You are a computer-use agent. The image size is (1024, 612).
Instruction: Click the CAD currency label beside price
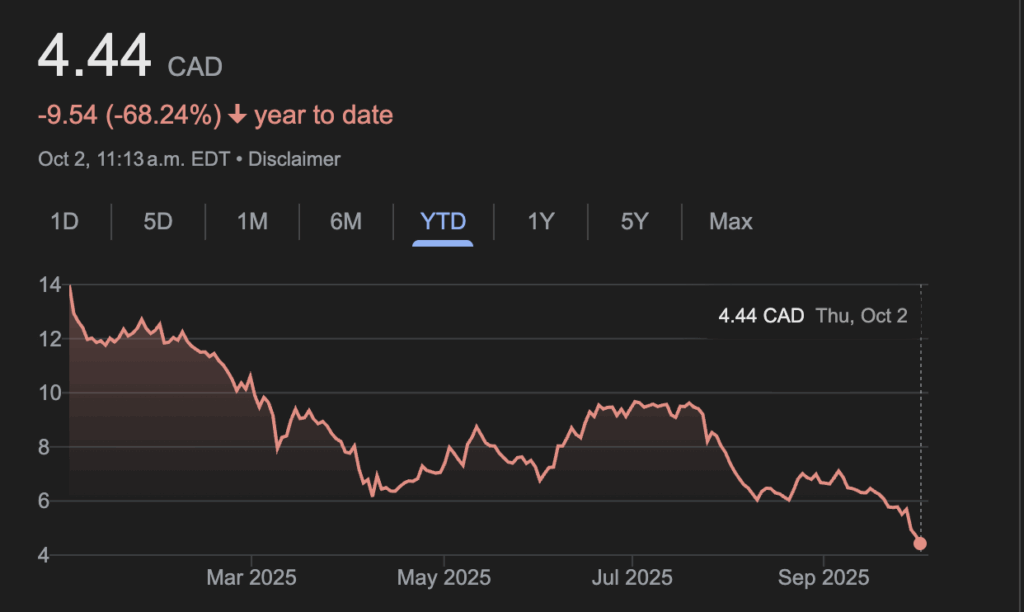tap(195, 68)
